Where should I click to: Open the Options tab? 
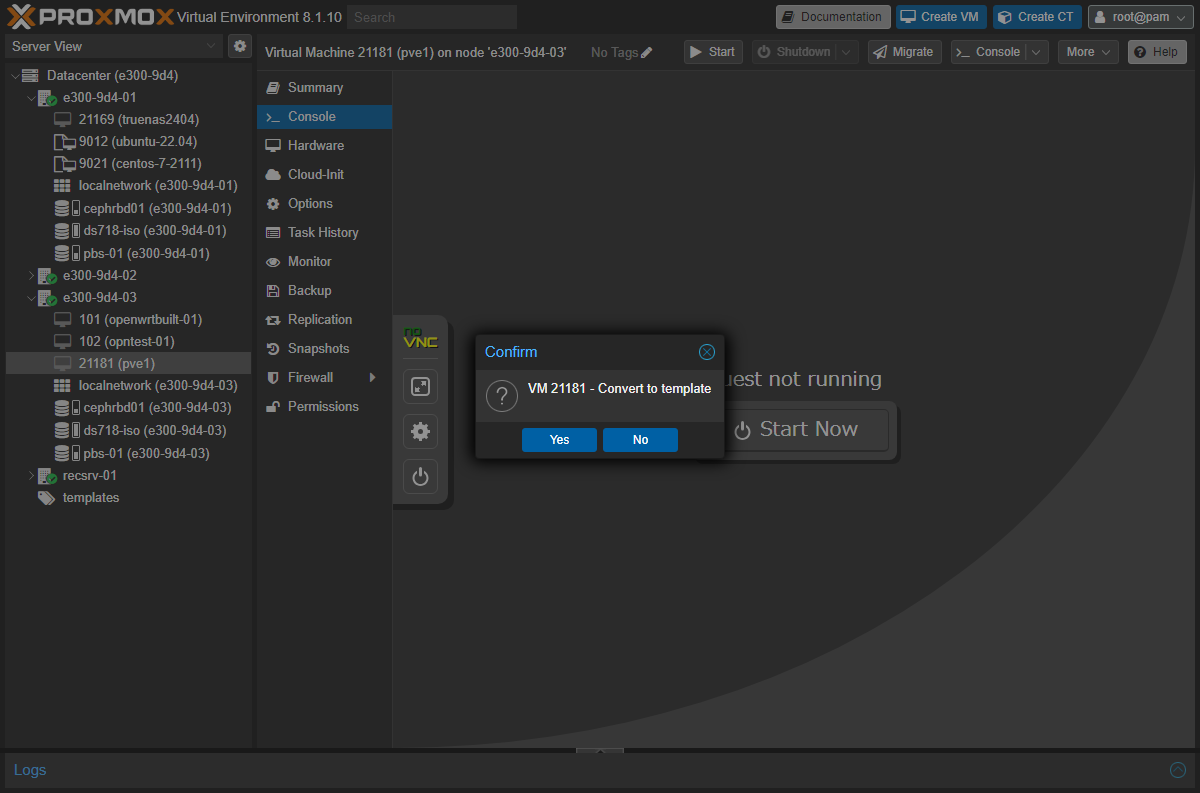324,204
